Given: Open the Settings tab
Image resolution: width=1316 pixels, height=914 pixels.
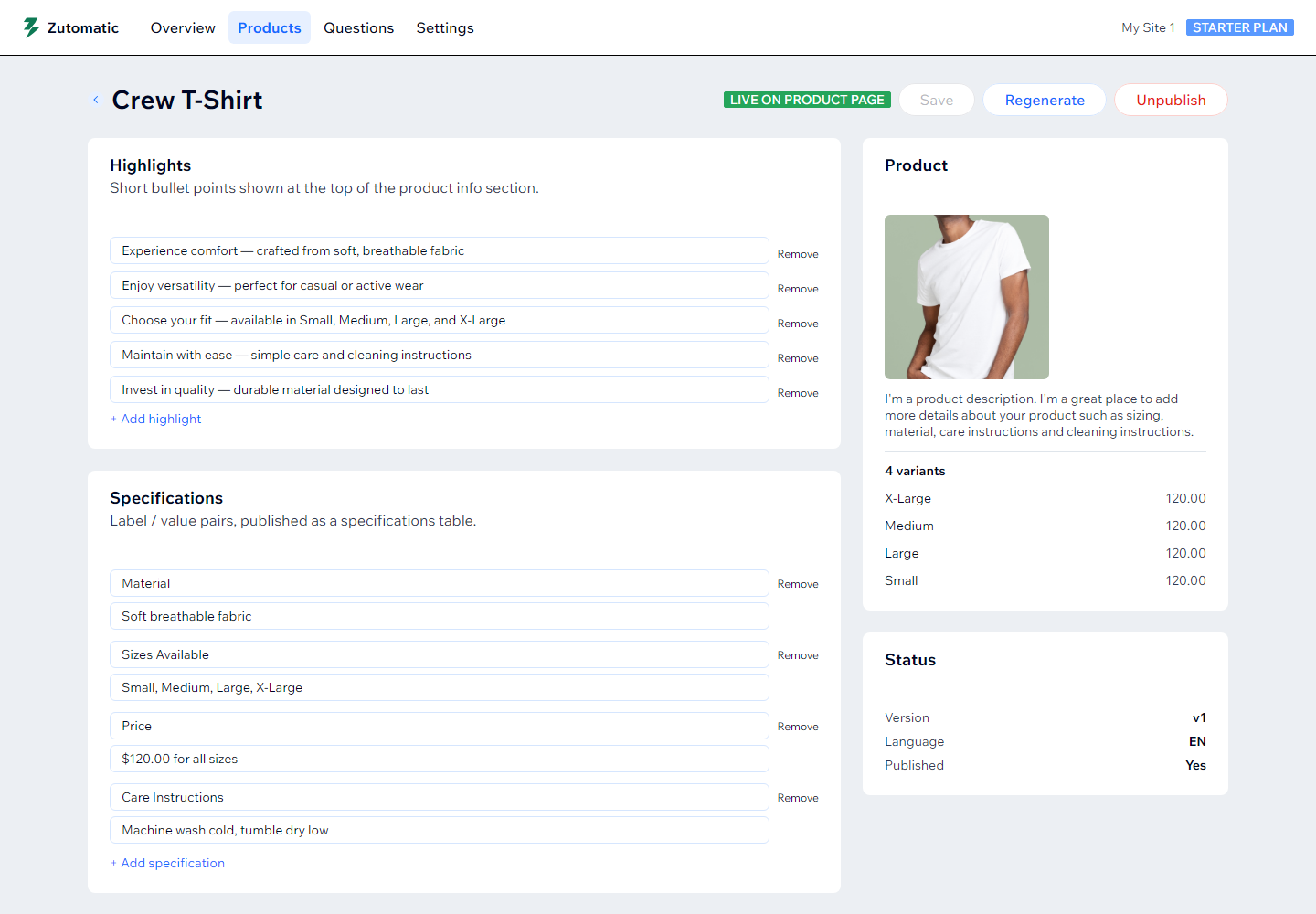Looking at the screenshot, I should (445, 27).
